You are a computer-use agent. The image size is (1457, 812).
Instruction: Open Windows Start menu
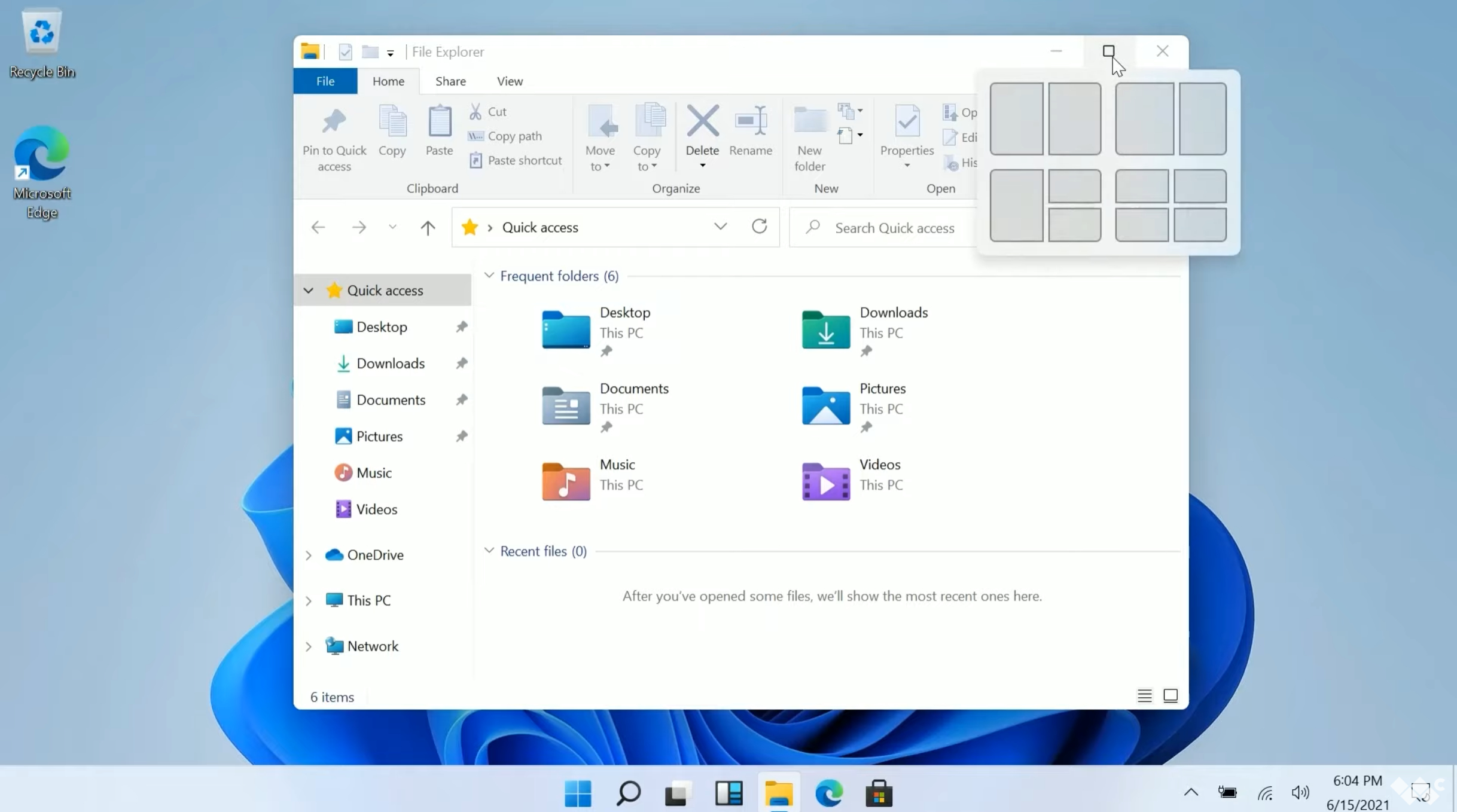pos(578,793)
